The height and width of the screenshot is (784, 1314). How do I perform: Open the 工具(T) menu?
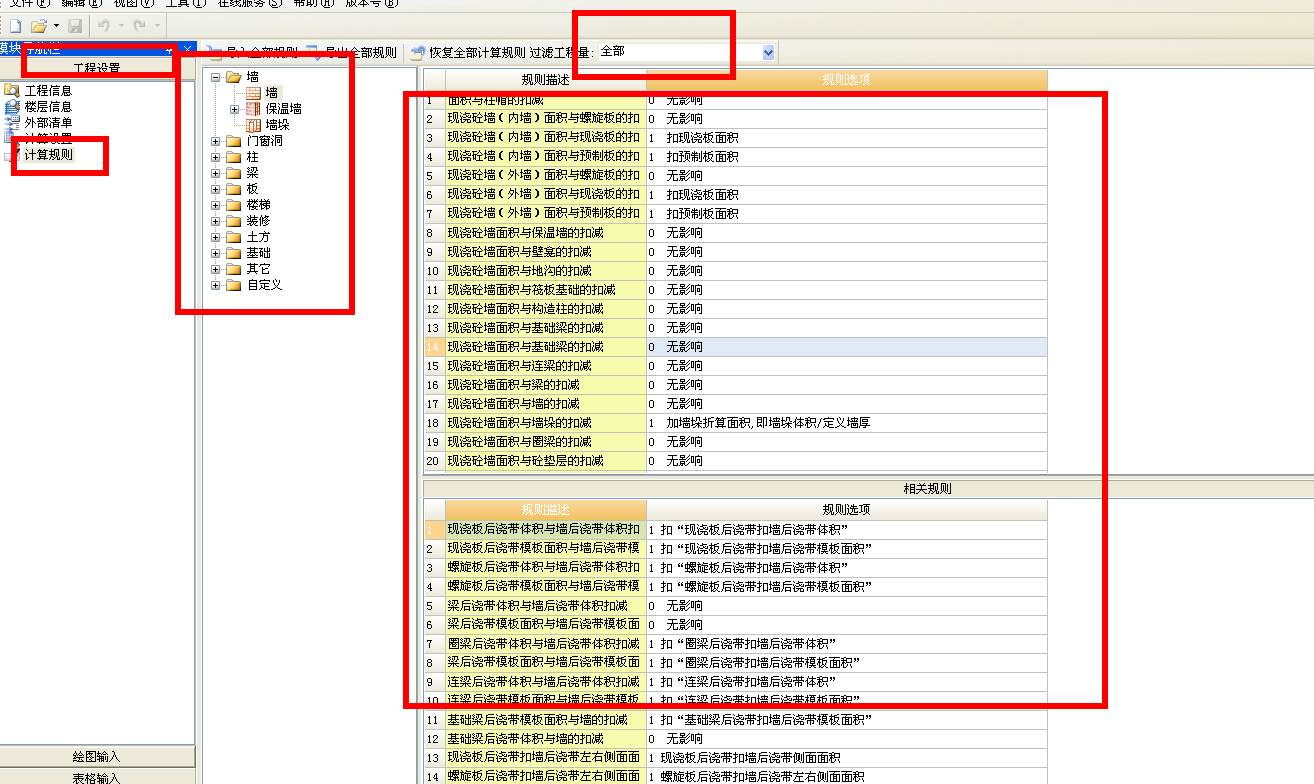click(x=185, y=4)
